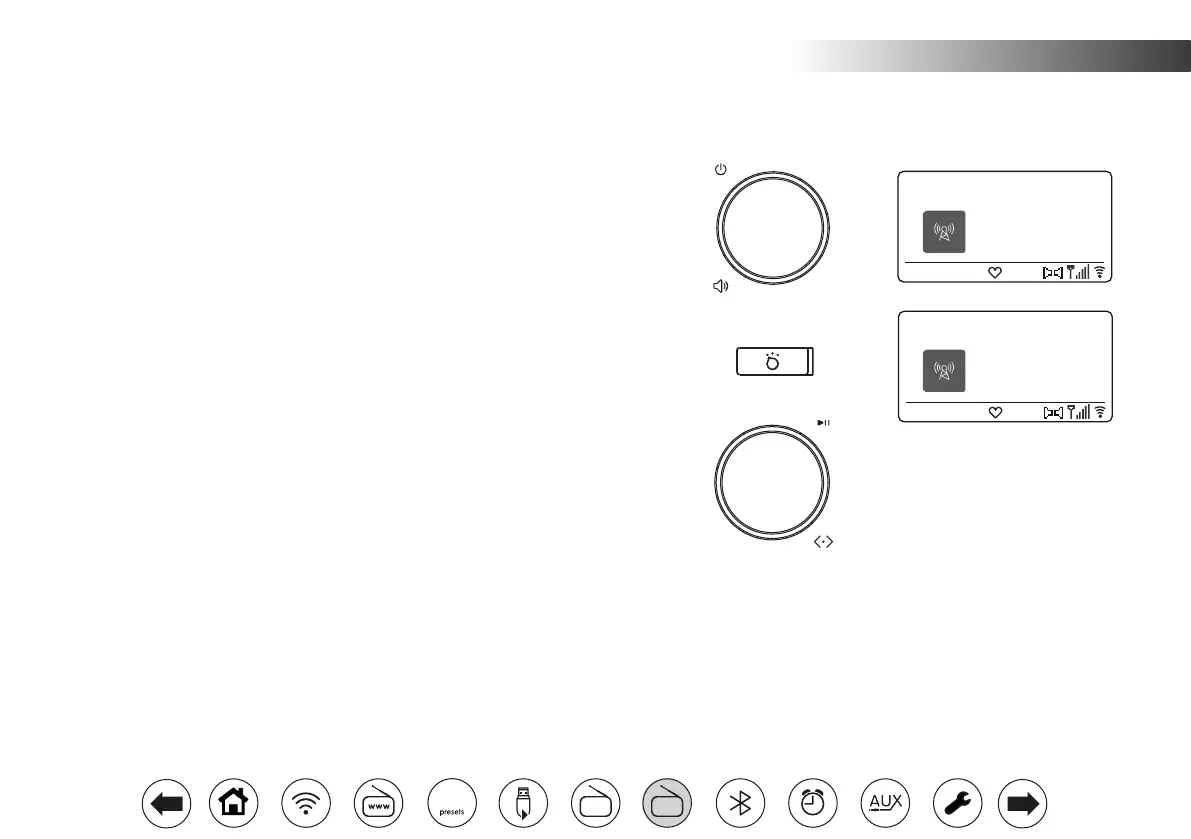Open the AUX input section
1191x839 pixels.
[886, 803]
